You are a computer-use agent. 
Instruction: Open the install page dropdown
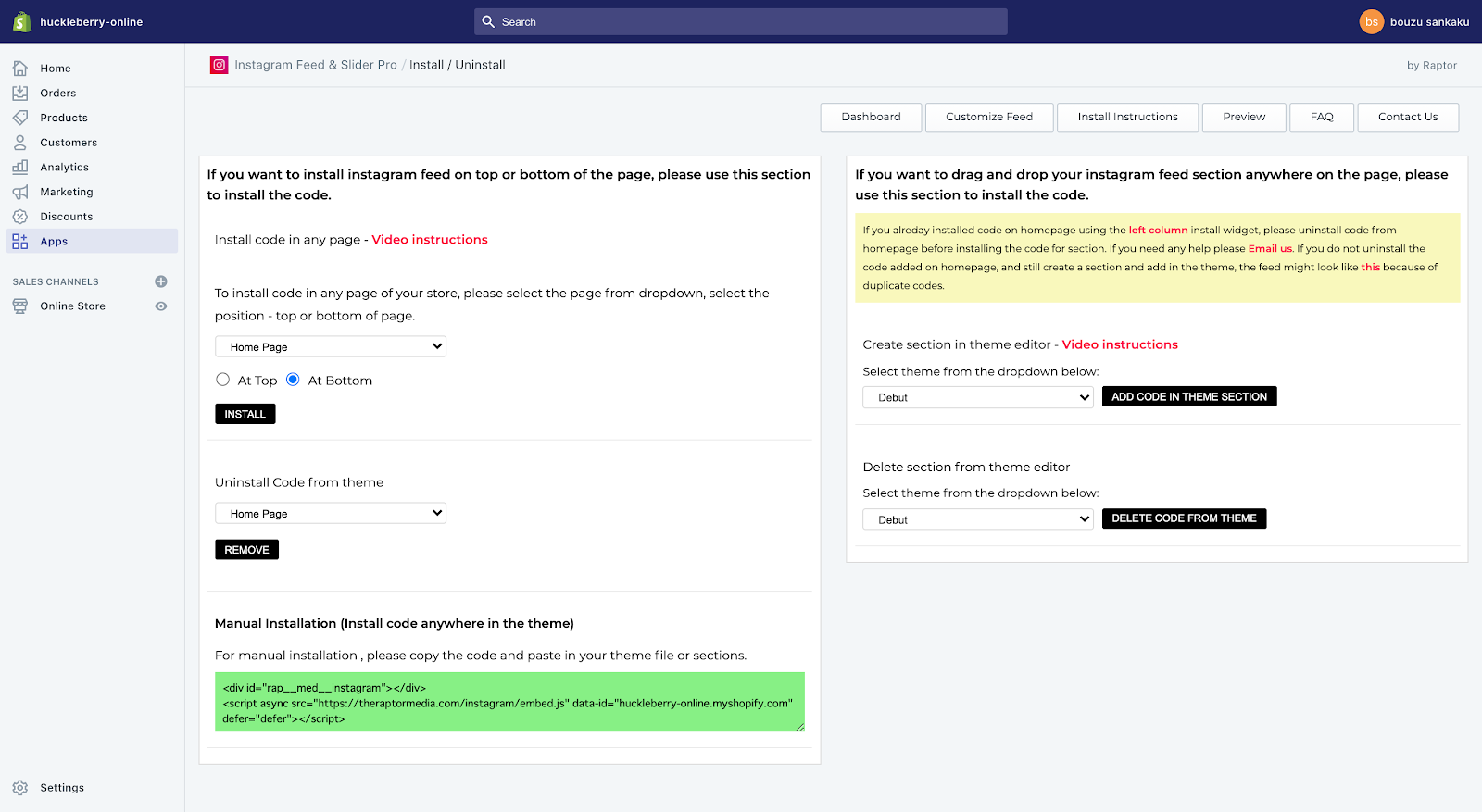pos(331,346)
